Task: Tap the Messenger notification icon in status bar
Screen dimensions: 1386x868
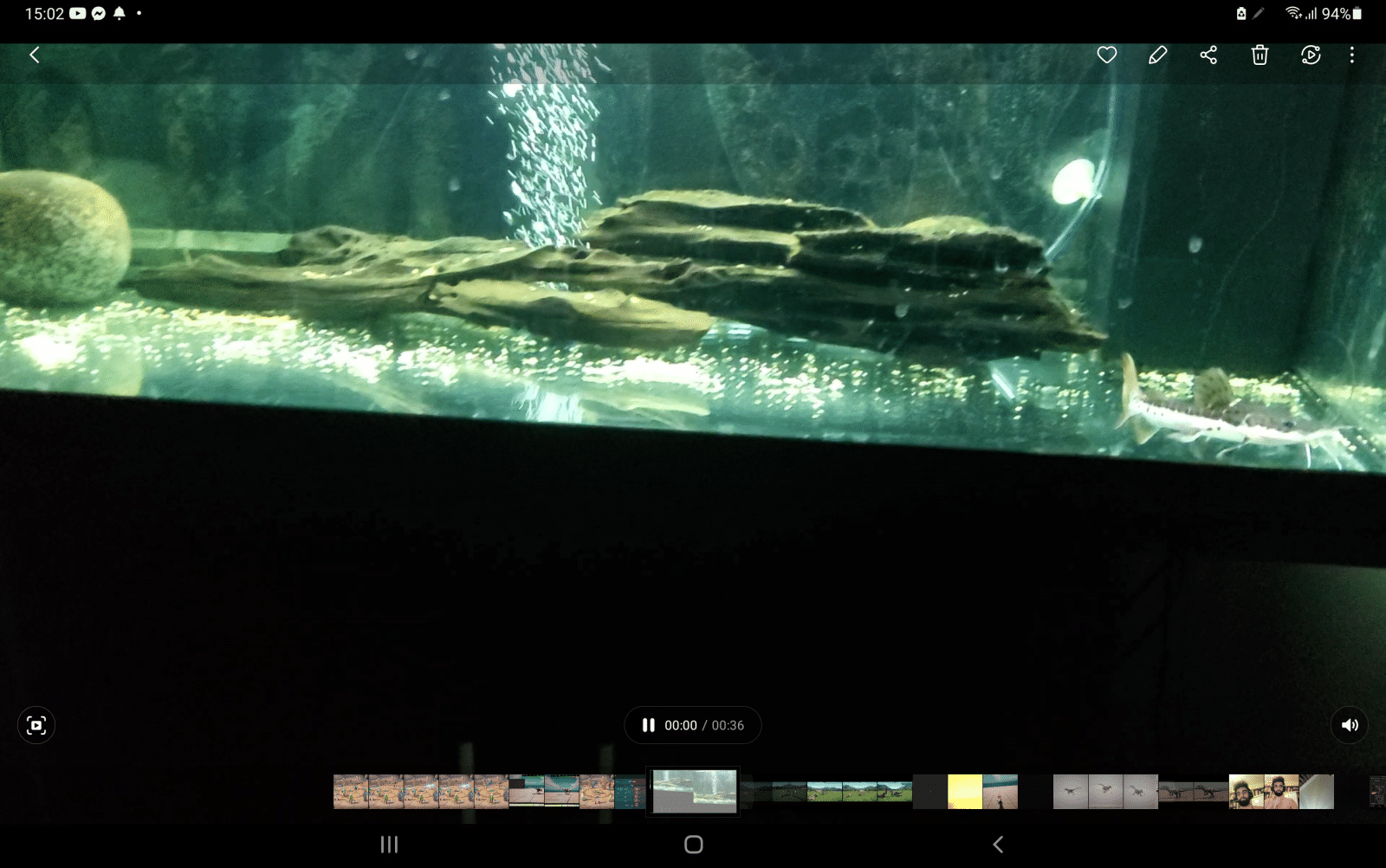Action: 99,14
